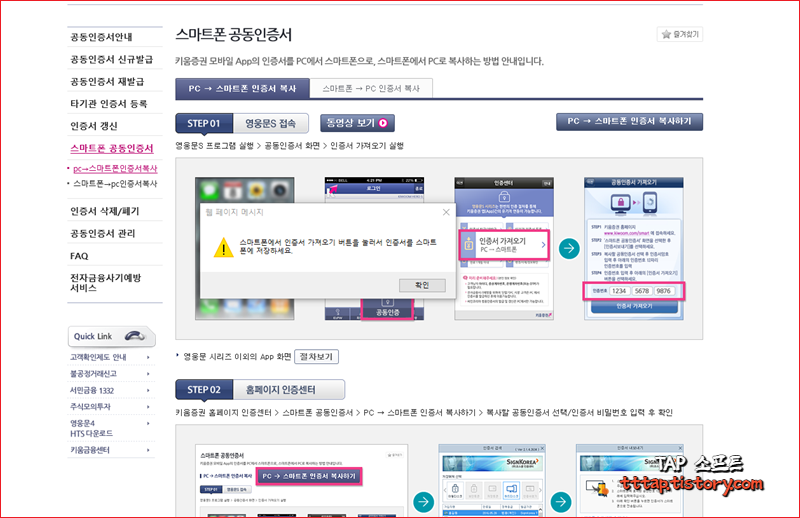Open 타기관 인증서 등록 in the sidebar
This screenshot has width=800, height=518.
tap(109, 104)
